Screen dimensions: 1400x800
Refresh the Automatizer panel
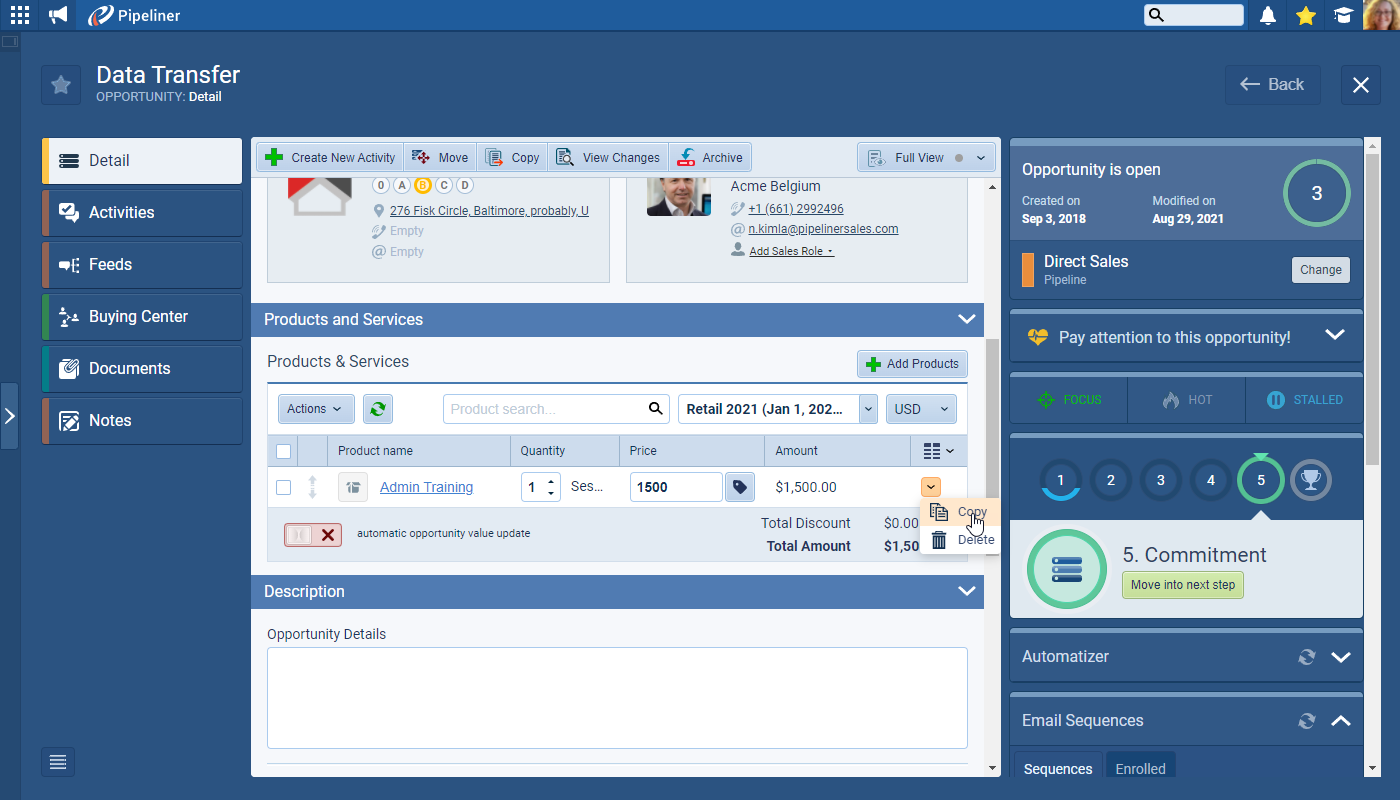[x=1306, y=657]
